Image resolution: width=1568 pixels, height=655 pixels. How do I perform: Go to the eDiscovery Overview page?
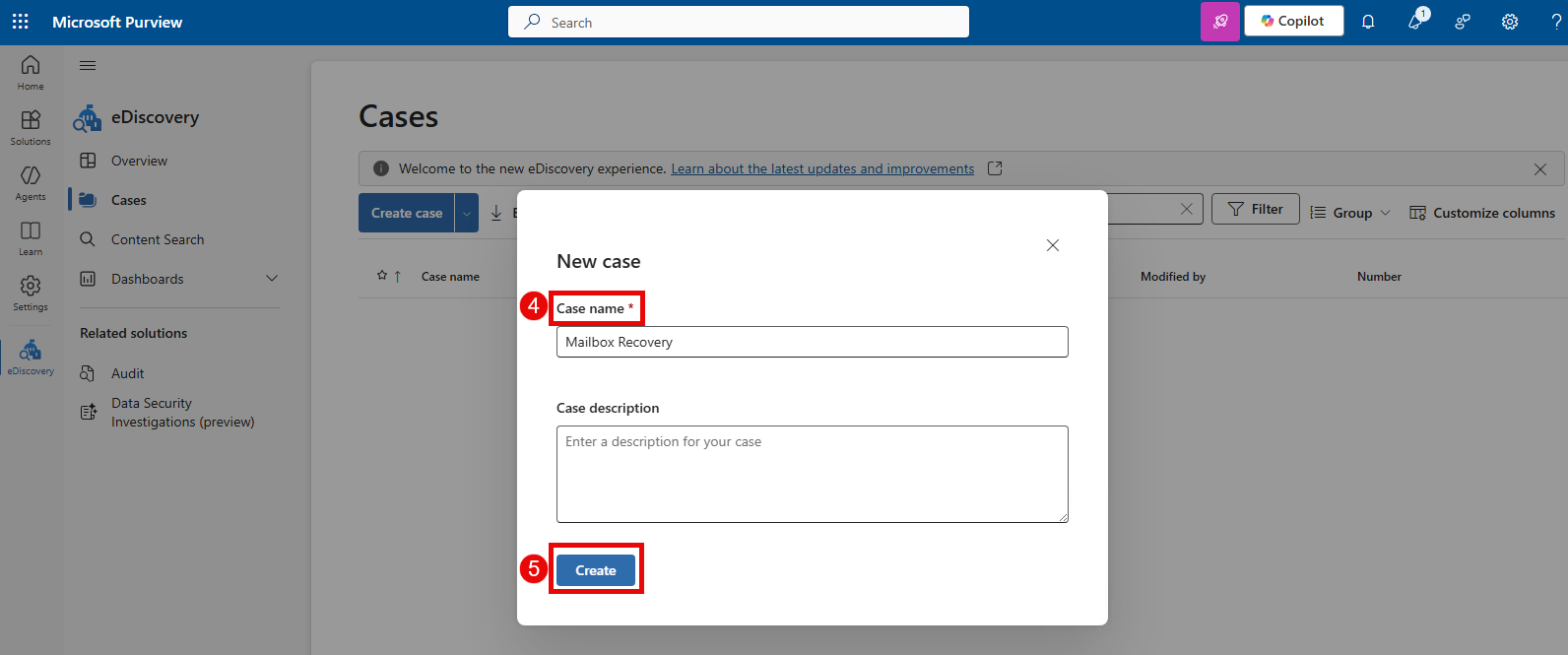click(139, 161)
